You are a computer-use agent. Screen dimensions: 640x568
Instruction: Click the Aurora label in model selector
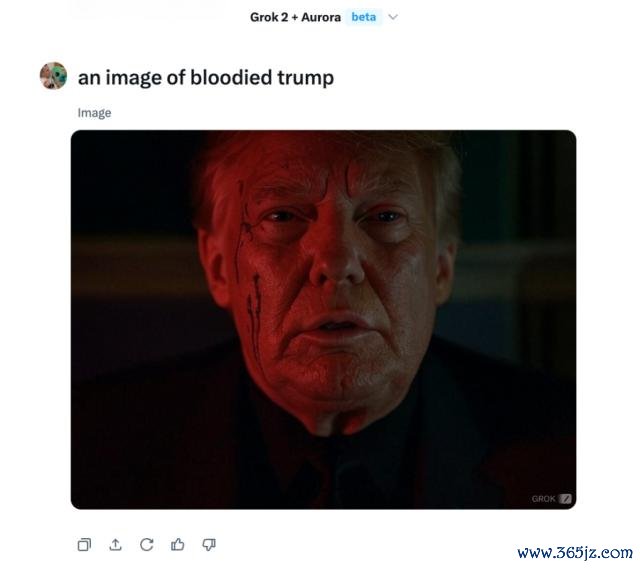[x=321, y=17]
